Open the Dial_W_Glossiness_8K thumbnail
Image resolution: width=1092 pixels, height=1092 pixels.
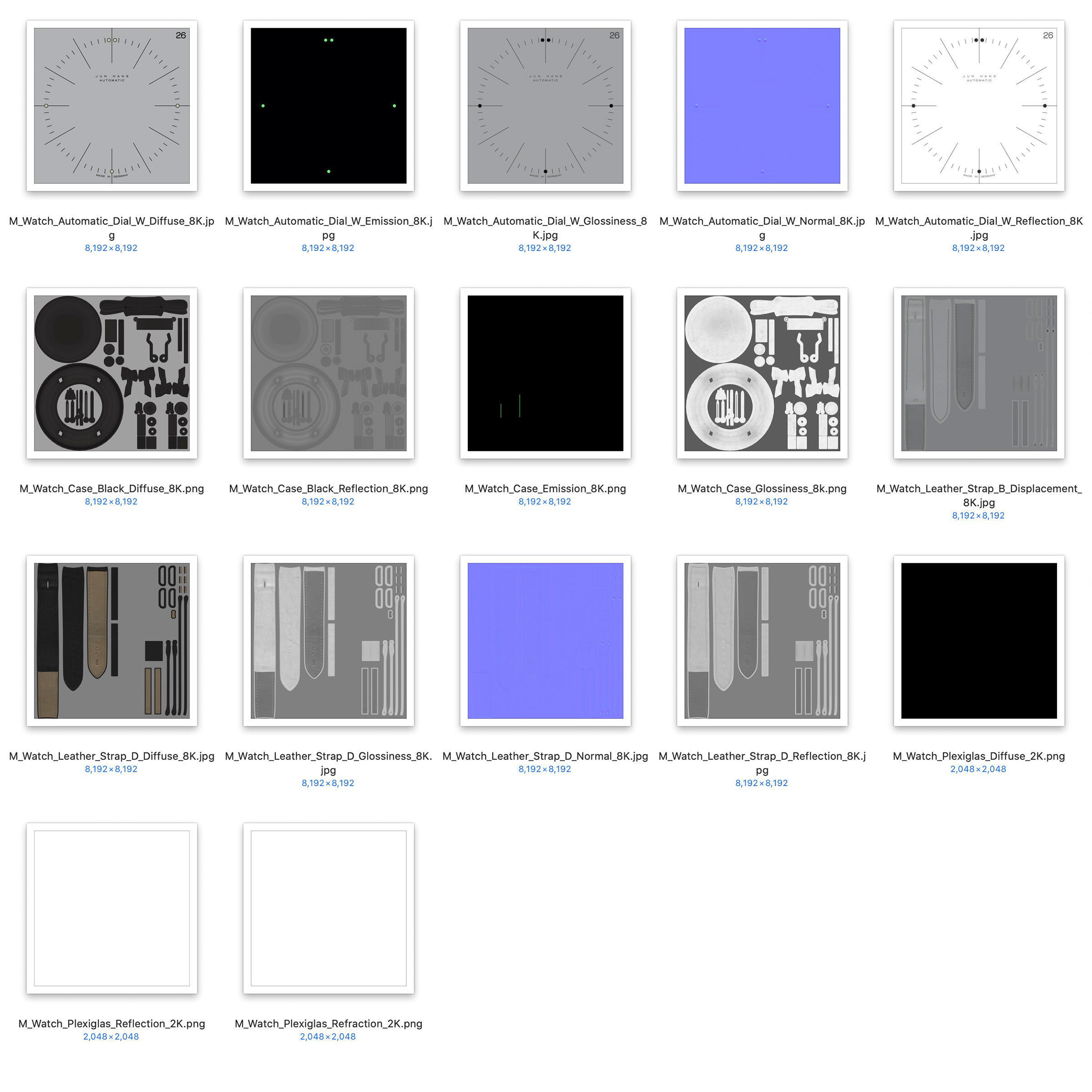pos(545,106)
